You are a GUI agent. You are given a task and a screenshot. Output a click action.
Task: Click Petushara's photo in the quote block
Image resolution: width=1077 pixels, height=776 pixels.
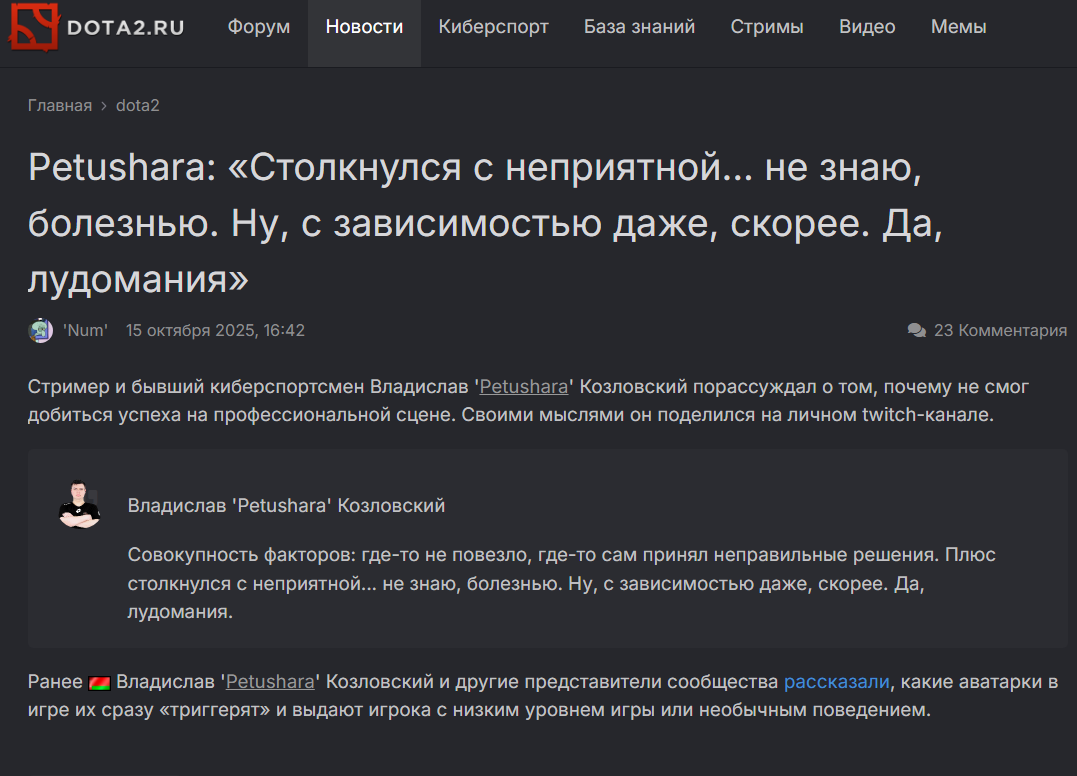point(79,505)
